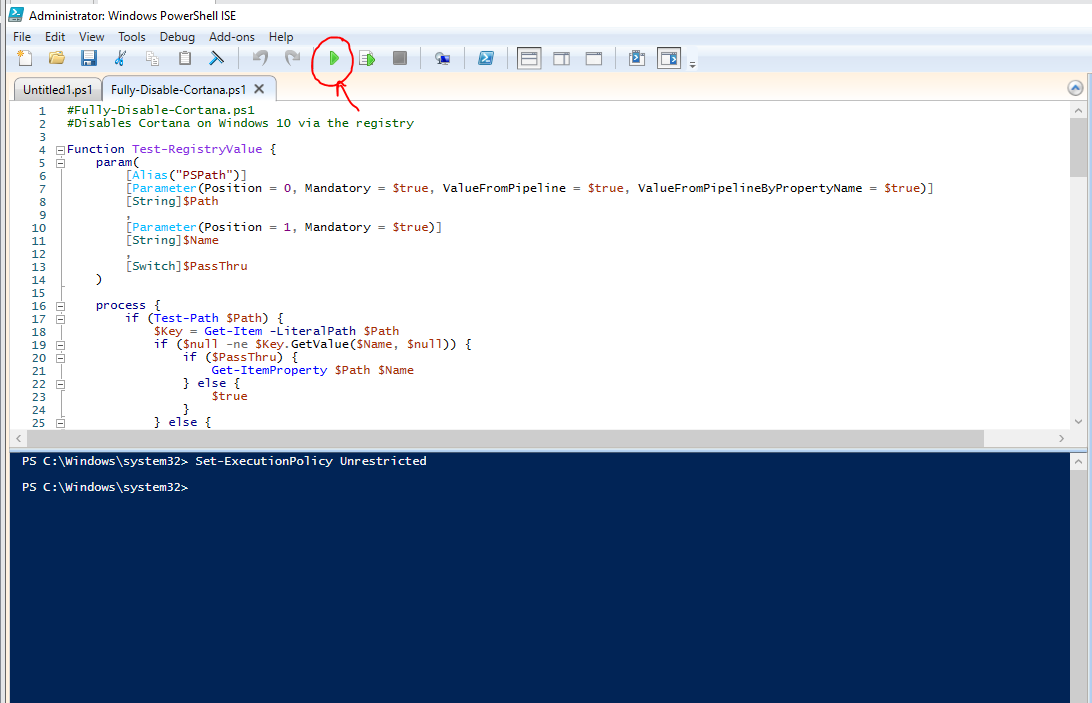Screen dimensions: 1092x703
Task: Open a script with the folder icon
Action: (56, 59)
